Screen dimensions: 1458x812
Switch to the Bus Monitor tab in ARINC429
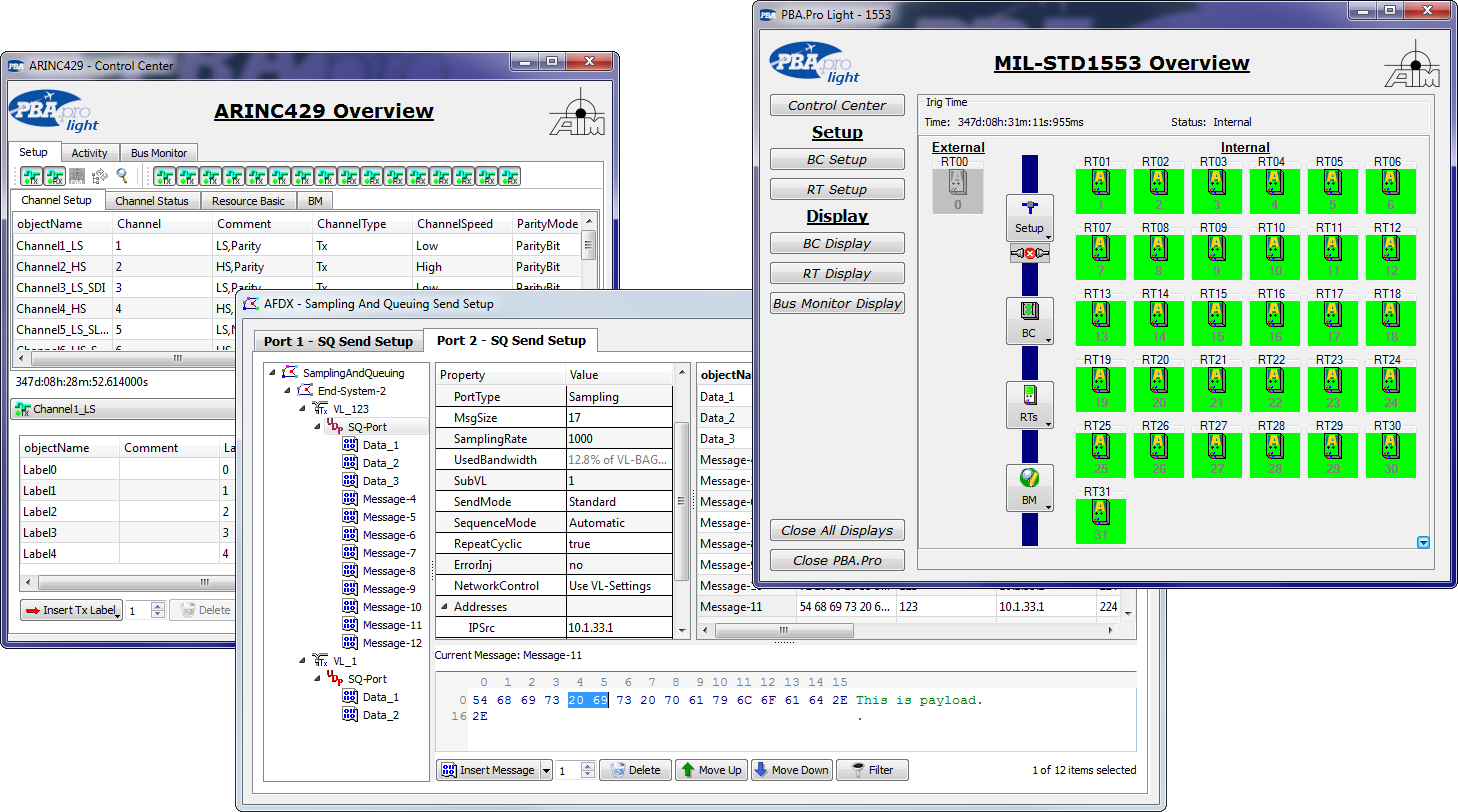point(158,152)
